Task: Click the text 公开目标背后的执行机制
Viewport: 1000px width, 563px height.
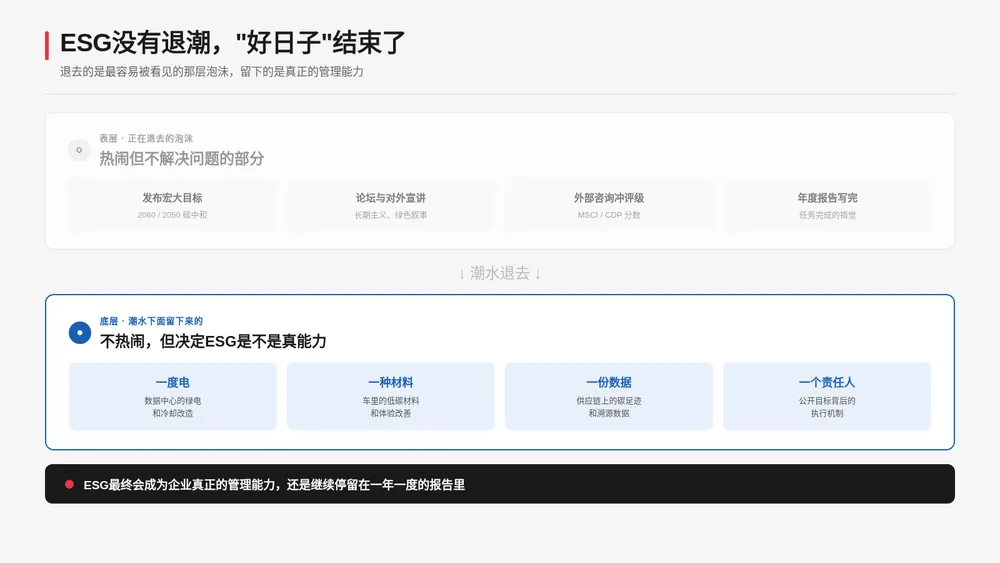Action: pyautogui.click(x=827, y=407)
